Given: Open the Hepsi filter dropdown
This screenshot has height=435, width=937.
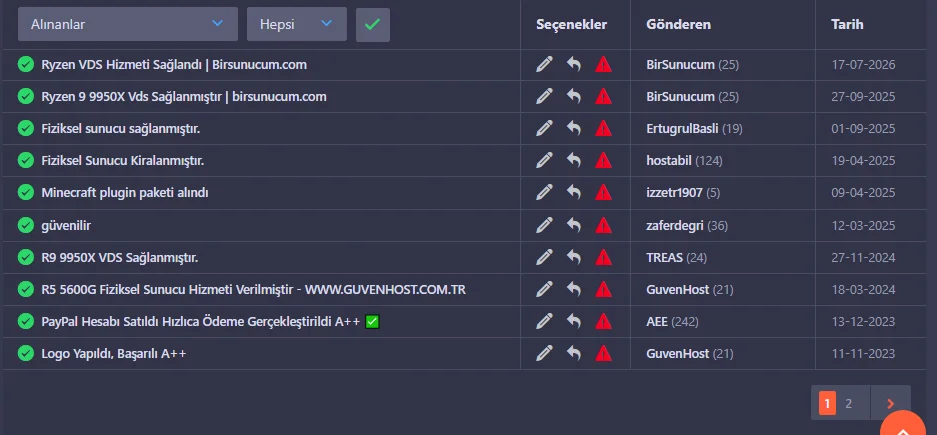Looking at the screenshot, I should 296,24.
